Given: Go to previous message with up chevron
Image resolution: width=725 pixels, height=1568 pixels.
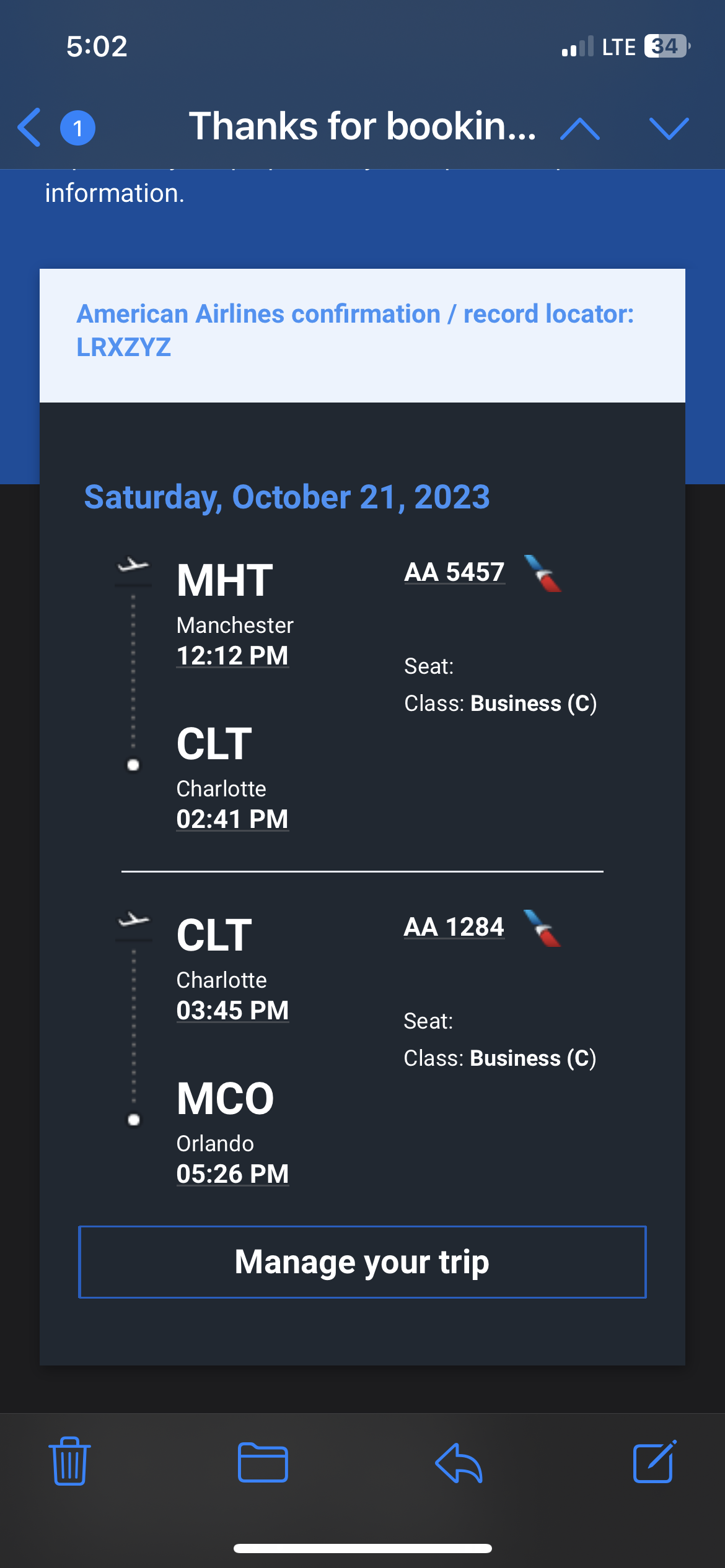Looking at the screenshot, I should (x=580, y=129).
